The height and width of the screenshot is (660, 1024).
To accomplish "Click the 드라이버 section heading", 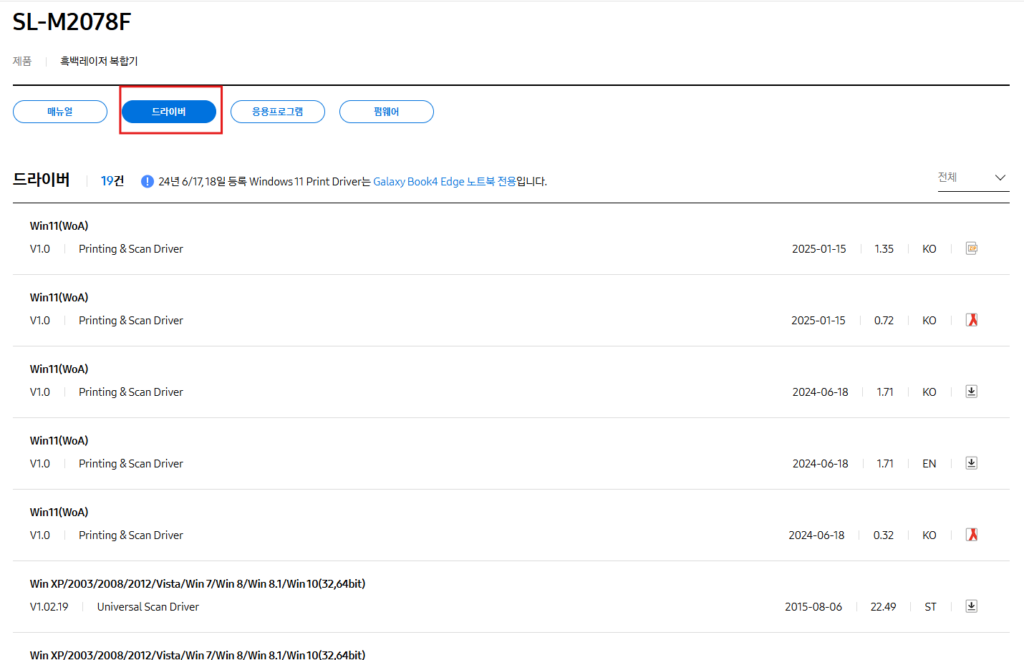I will 41,180.
